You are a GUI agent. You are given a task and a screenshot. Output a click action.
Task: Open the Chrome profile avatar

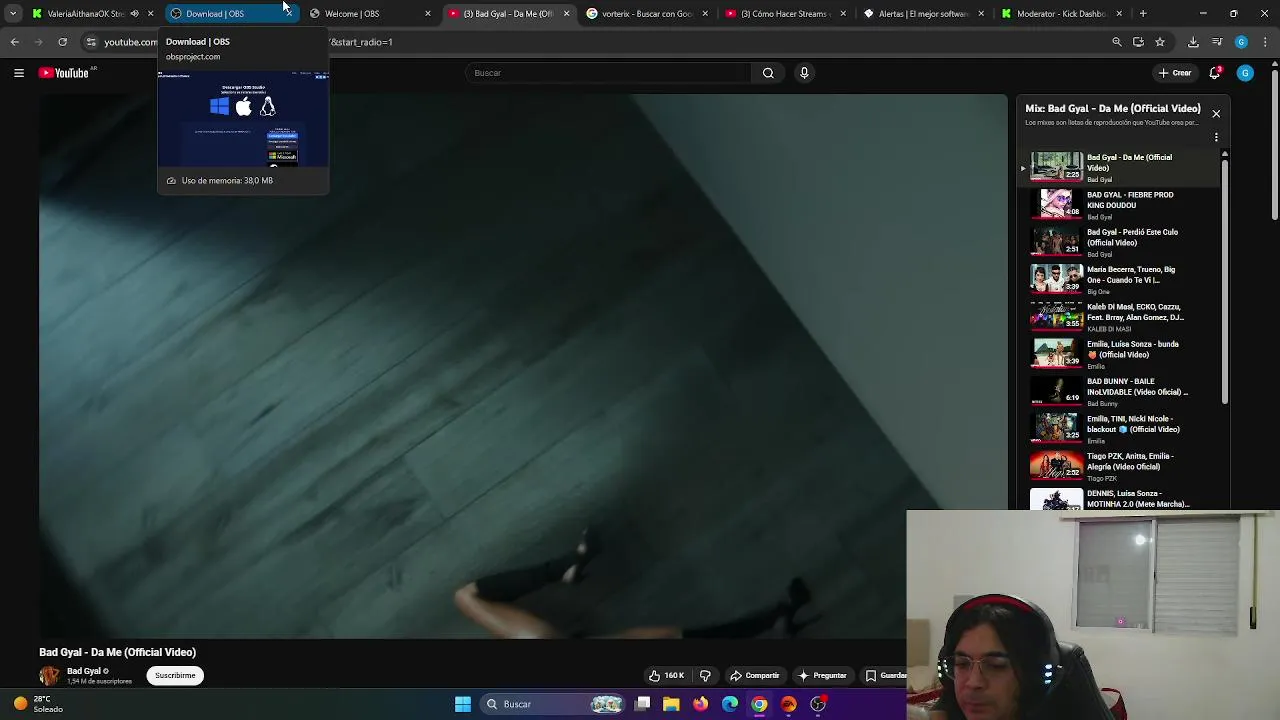click(x=1242, y=42)
